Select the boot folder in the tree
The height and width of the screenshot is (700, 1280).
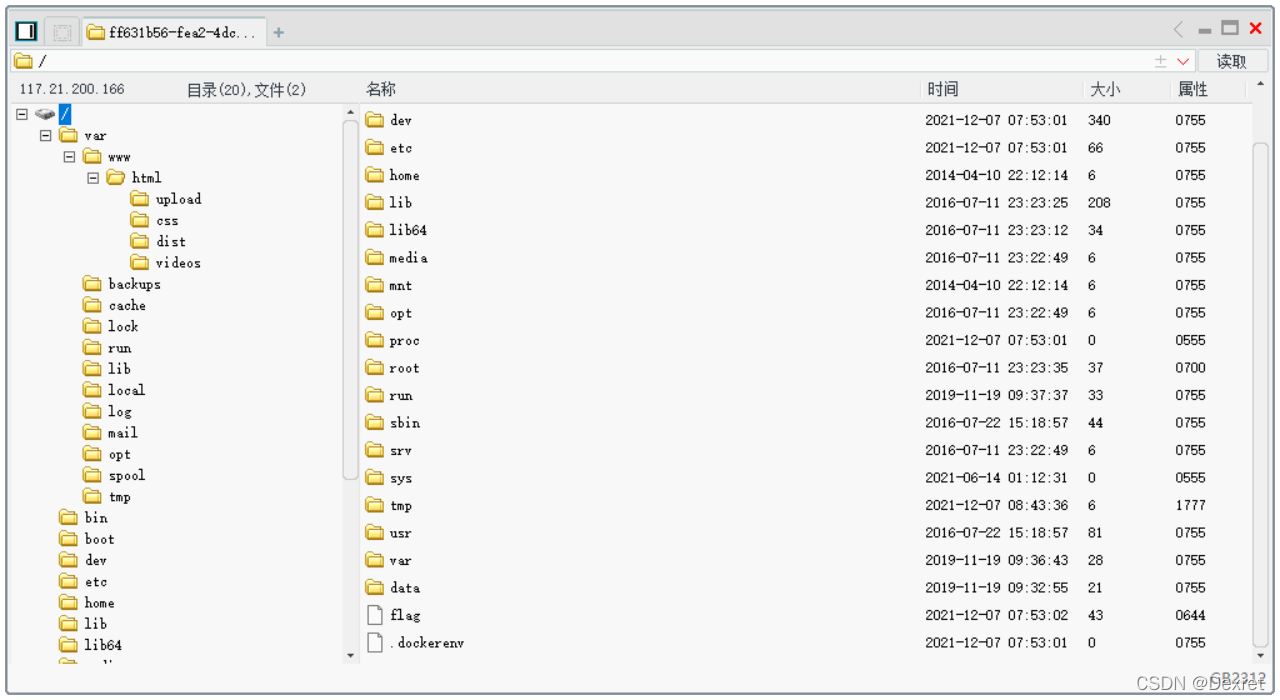(x=87, y=539)
